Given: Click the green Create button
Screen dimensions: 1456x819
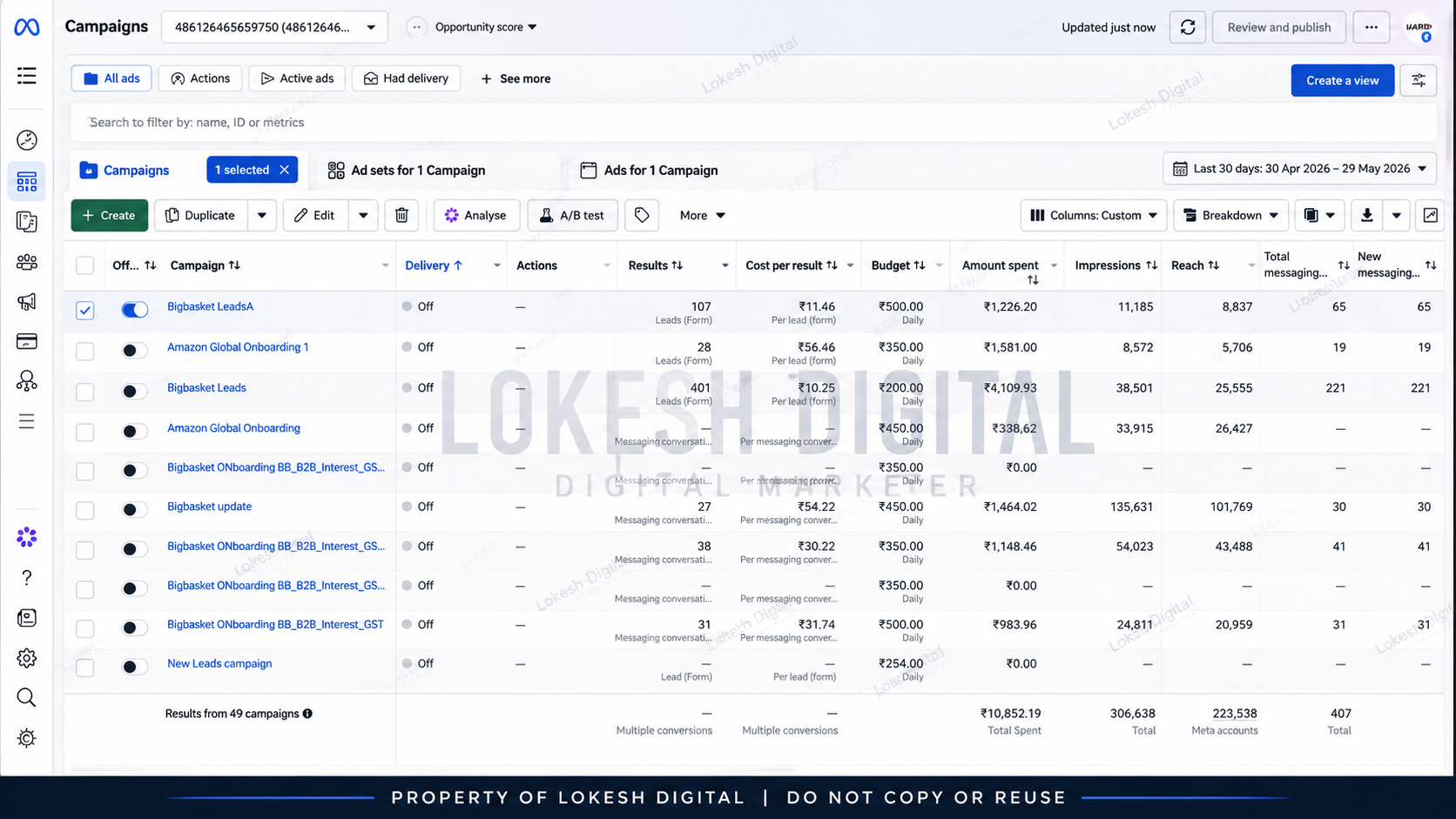Looking at the screenshot, I should tap(110, 215).
